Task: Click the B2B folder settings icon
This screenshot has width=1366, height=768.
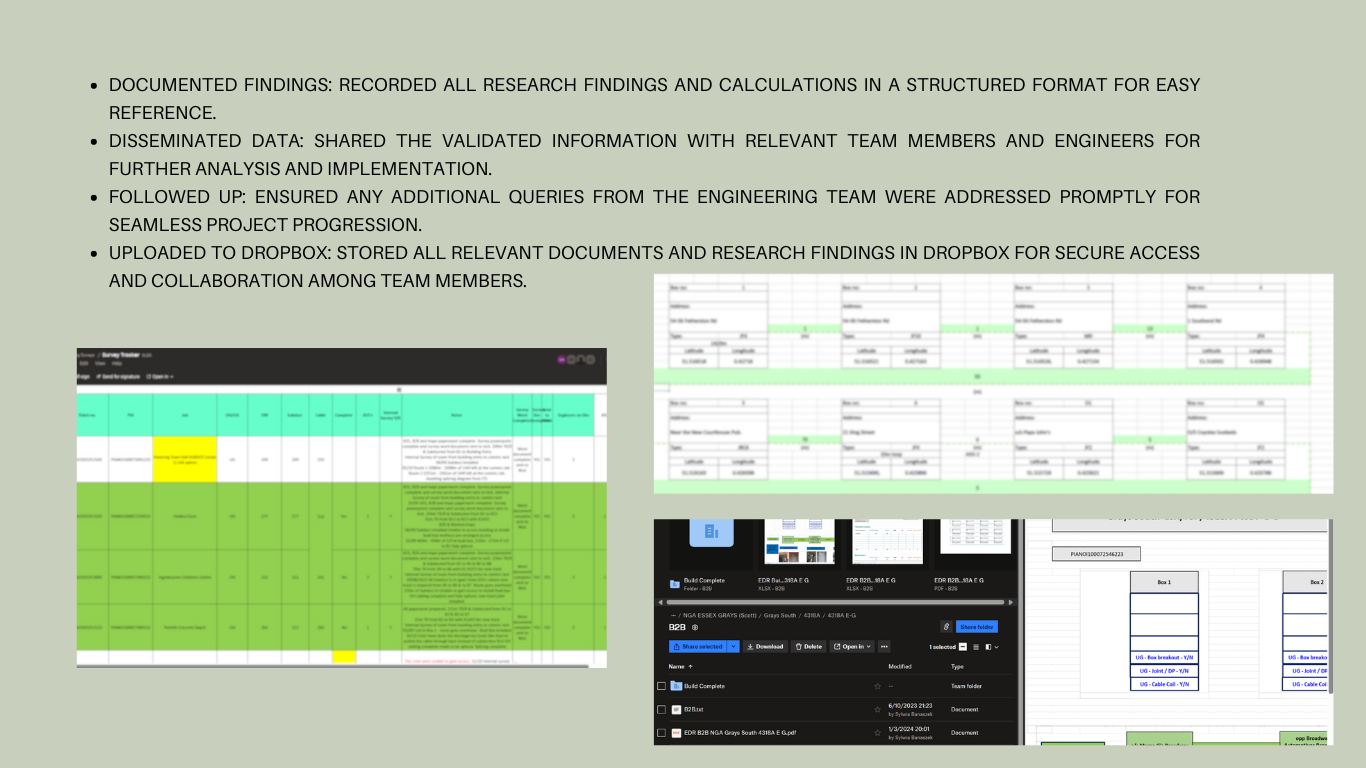Action: click(695, 627)
